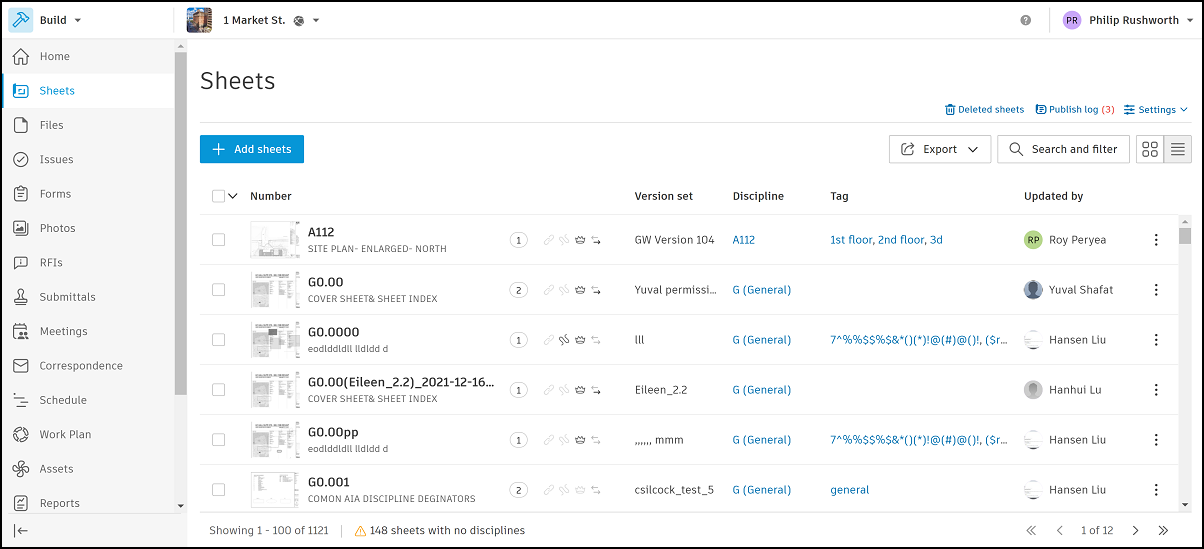Image resolution: width=1204 pixels, height=549 pixels.
Task: Click the help question mark icon
Action: click(1025, 20)
